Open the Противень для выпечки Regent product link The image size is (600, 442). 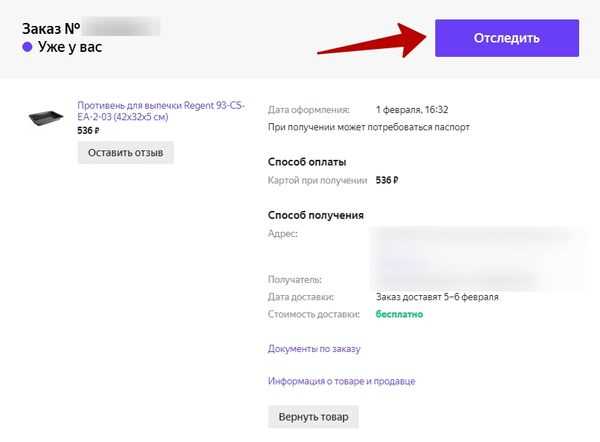tap(161, 111)
